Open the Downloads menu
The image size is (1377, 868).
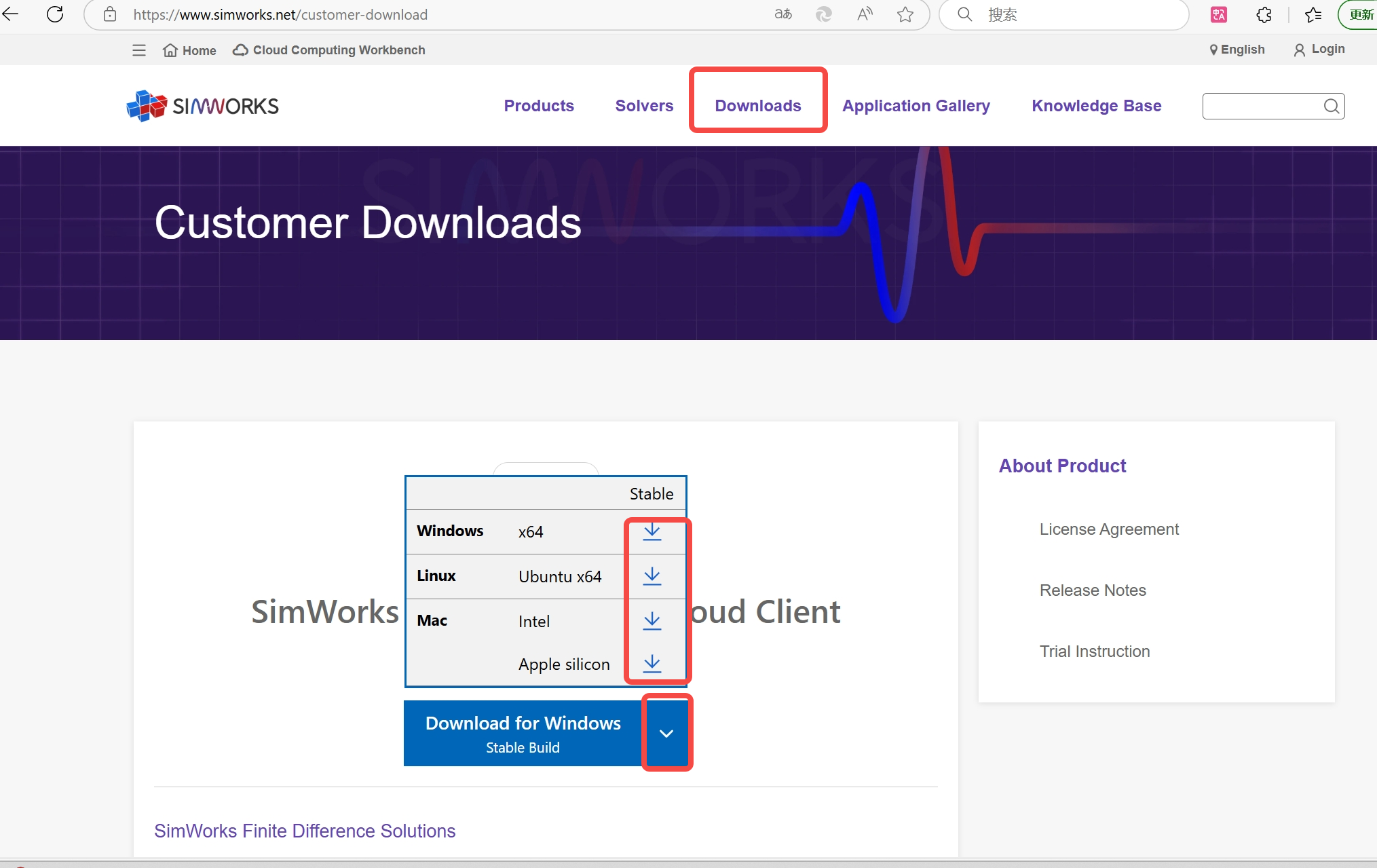coord(758,106)
